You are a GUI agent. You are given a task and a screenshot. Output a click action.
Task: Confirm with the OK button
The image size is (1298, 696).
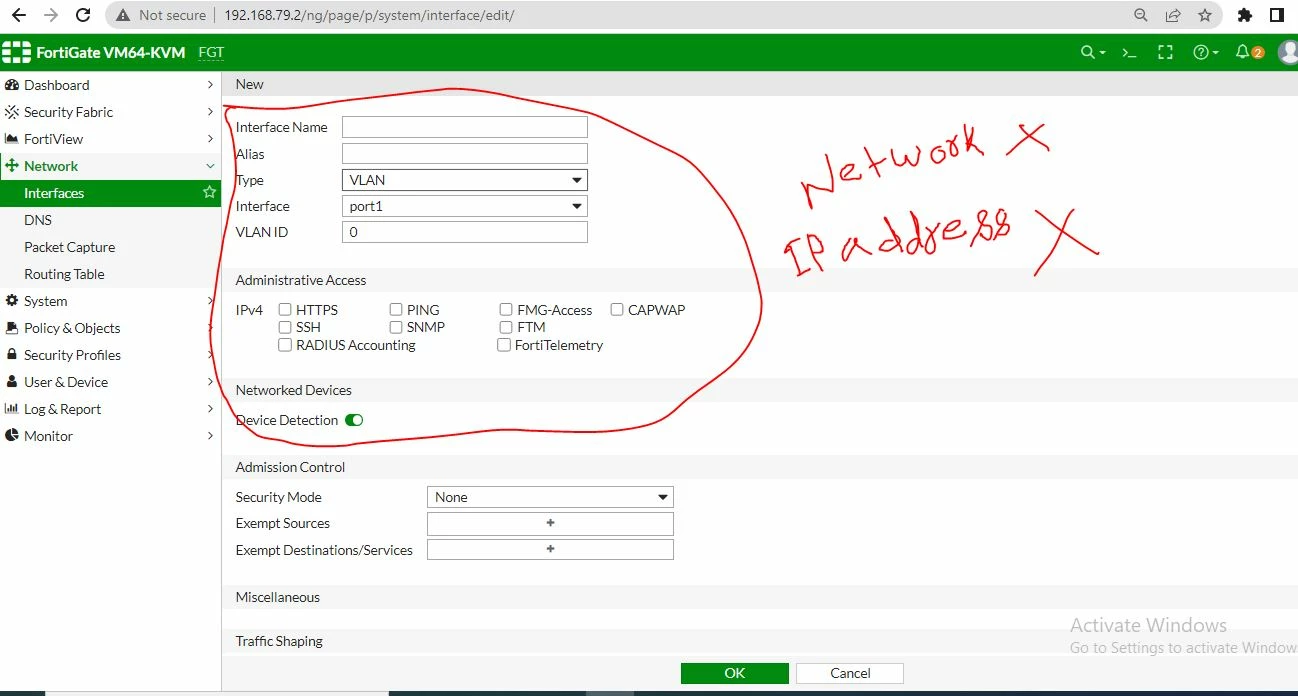click(735, 673)
